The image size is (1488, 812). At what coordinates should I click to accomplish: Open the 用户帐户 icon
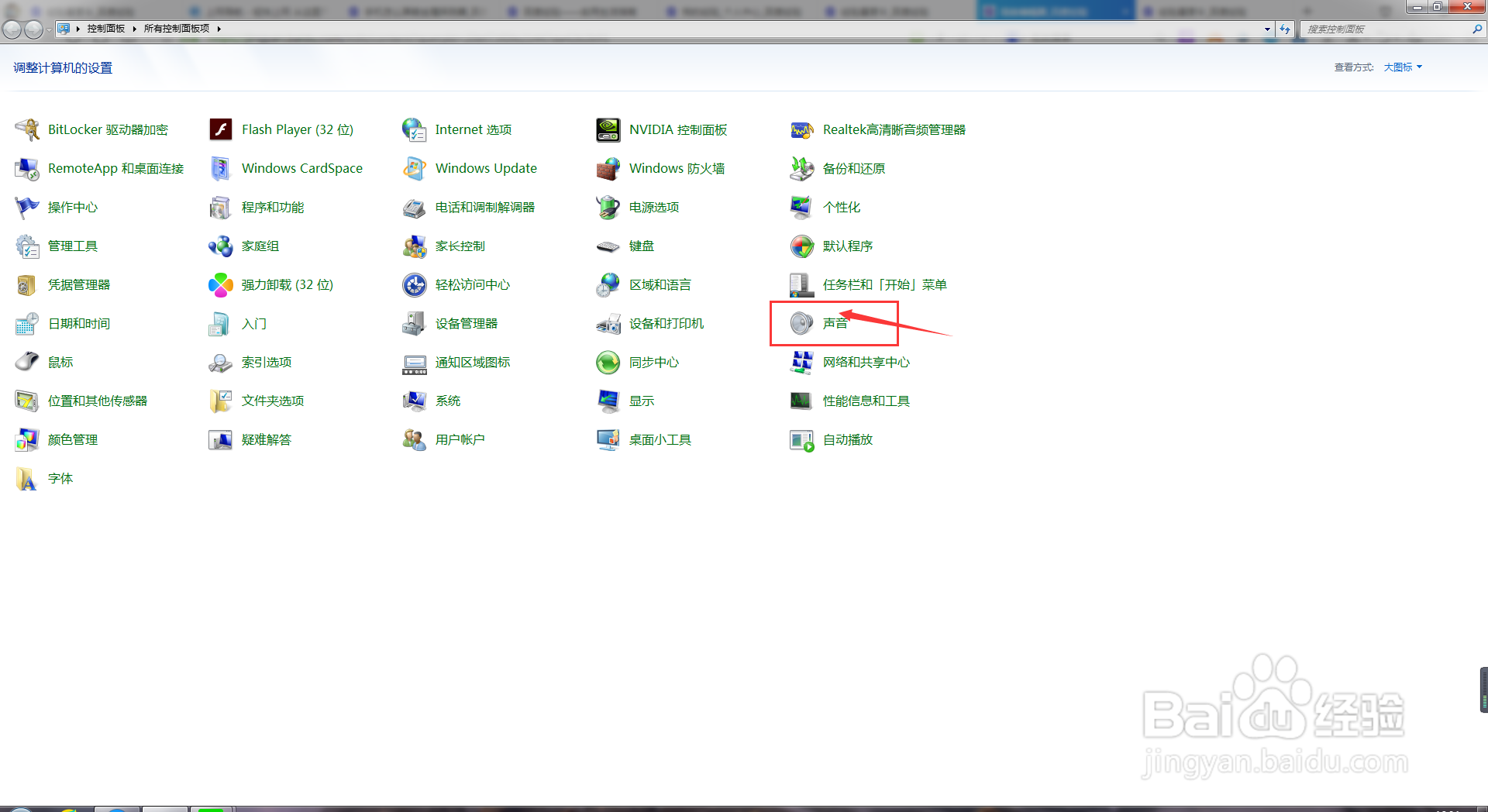(415, 439)
